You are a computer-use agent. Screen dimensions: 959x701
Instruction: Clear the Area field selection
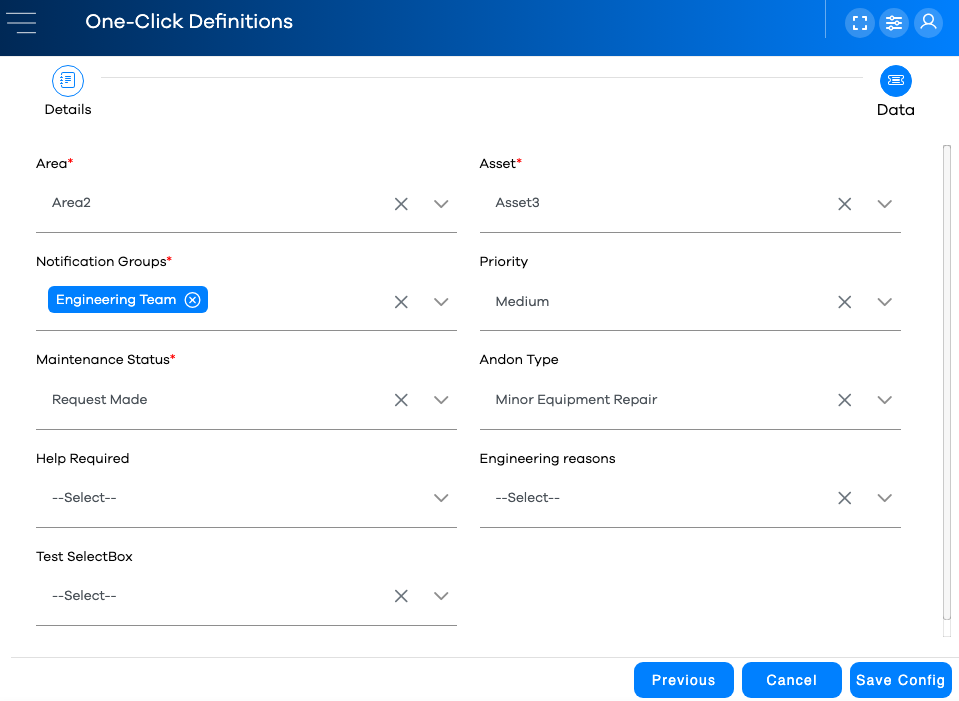click(x=401, y=204)
